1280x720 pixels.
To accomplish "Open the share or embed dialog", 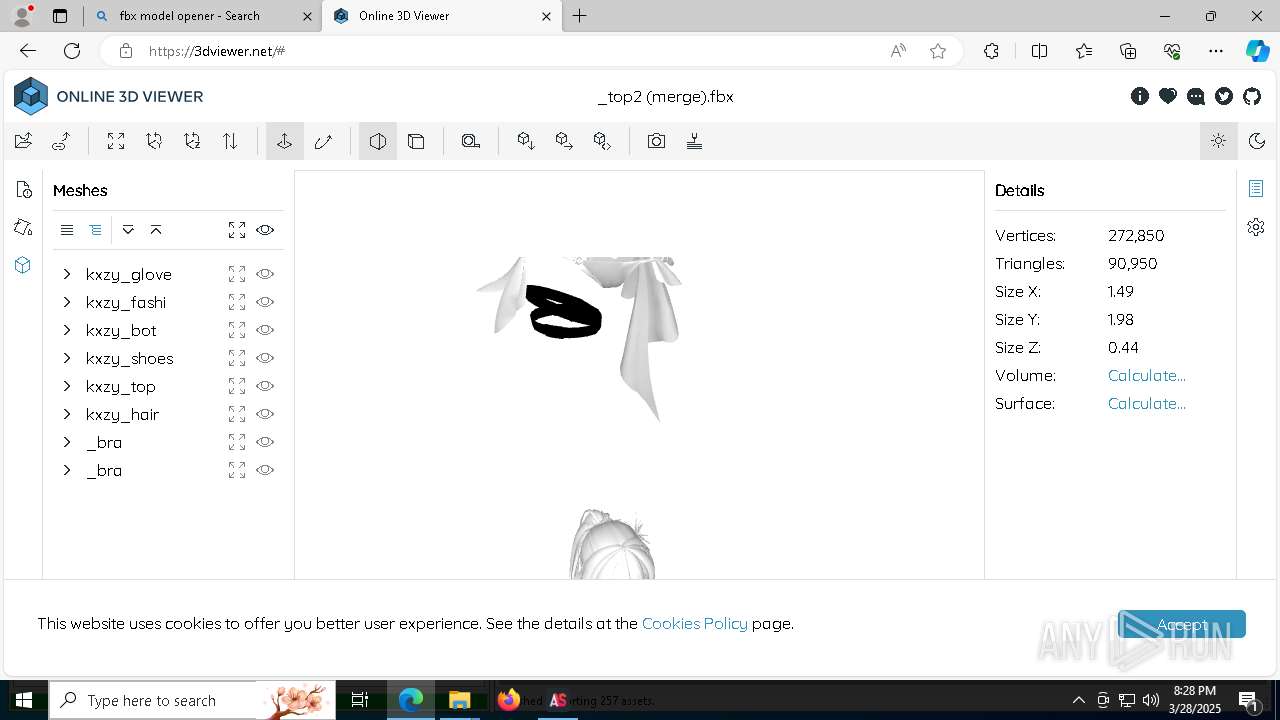I will pos(602,141).
